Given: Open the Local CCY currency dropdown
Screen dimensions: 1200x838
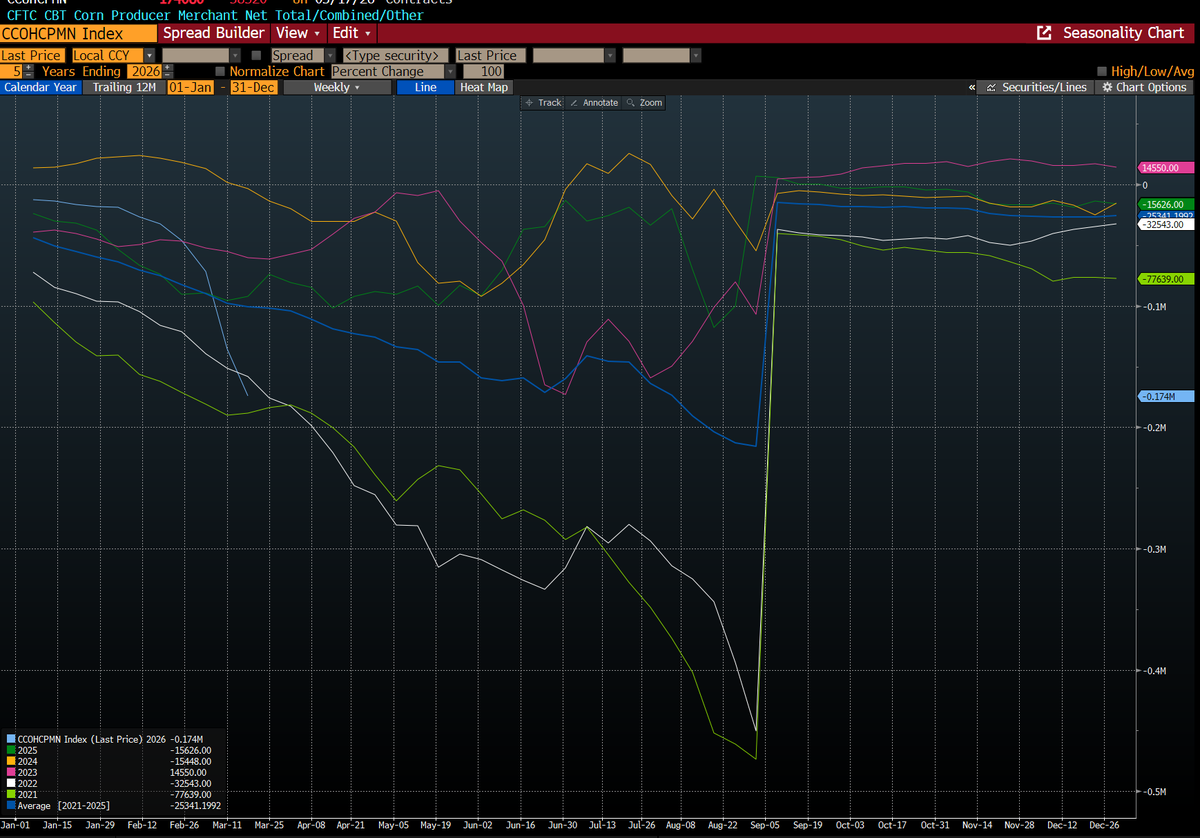Looking at the screenshot, I should [x=149, y=56].
